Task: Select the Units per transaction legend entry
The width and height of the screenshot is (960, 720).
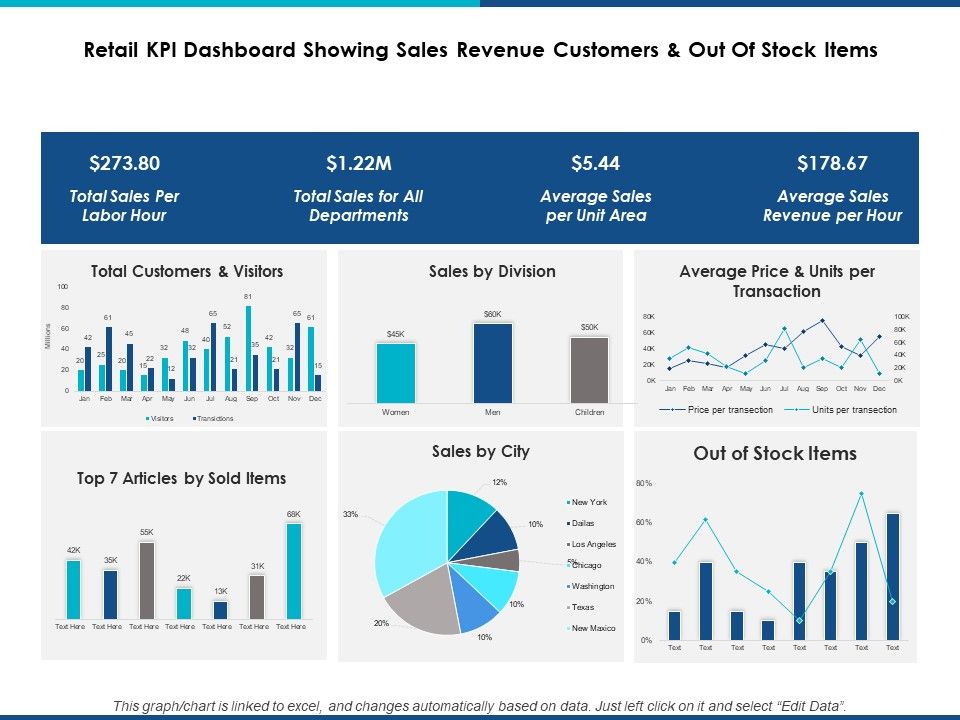Action: (840, 410)
